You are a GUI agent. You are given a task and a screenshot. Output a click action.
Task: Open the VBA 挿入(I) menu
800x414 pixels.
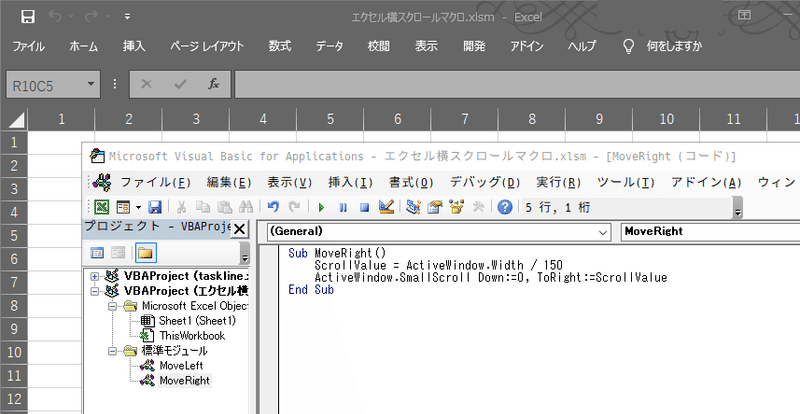click(x=351, y=182)
